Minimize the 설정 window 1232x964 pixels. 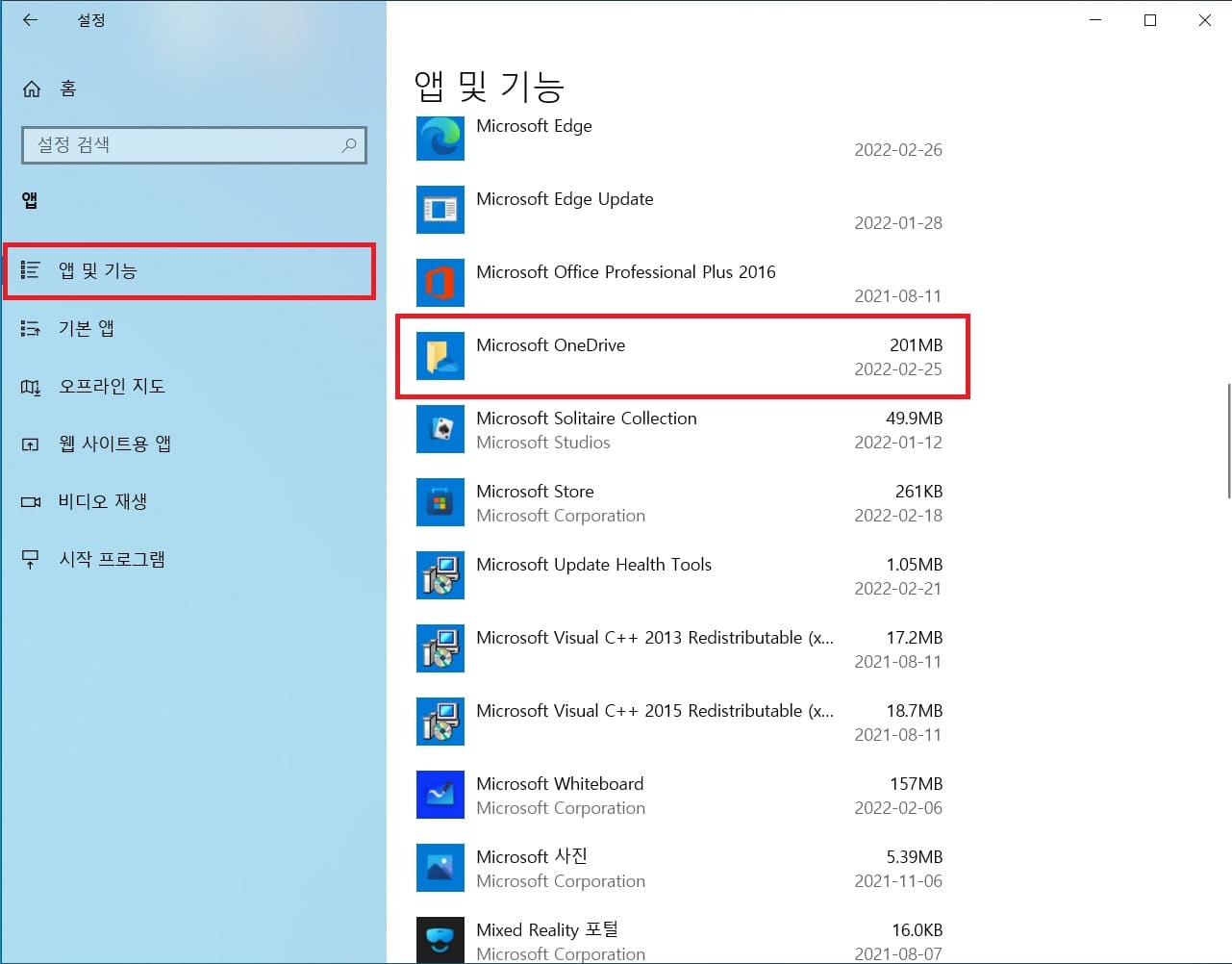click(1095, 20)
